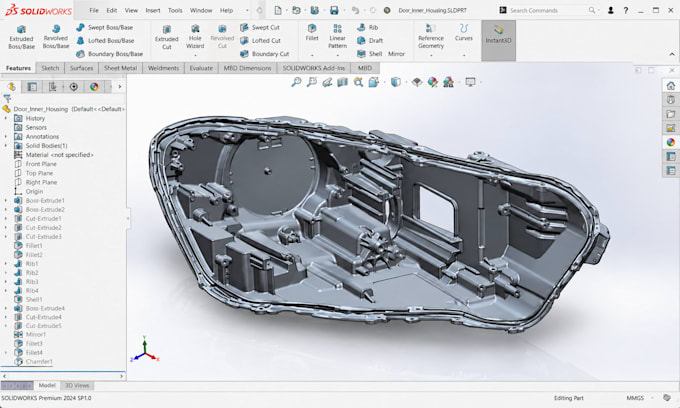Select the Draft tool
This screenshot has height=408, width=680.
coord(369,41)
